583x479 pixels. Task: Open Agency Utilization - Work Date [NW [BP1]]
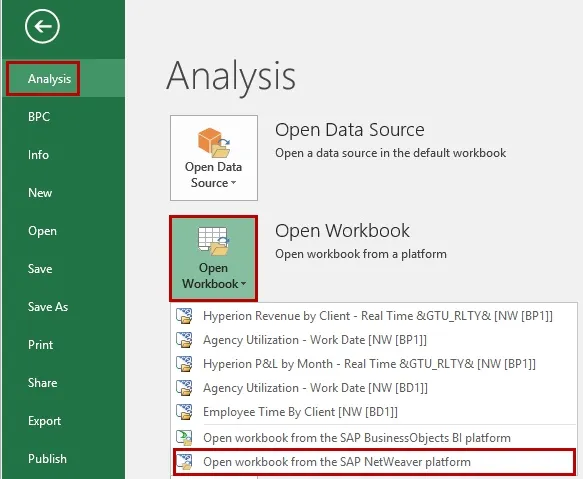(x=315, y=340)
